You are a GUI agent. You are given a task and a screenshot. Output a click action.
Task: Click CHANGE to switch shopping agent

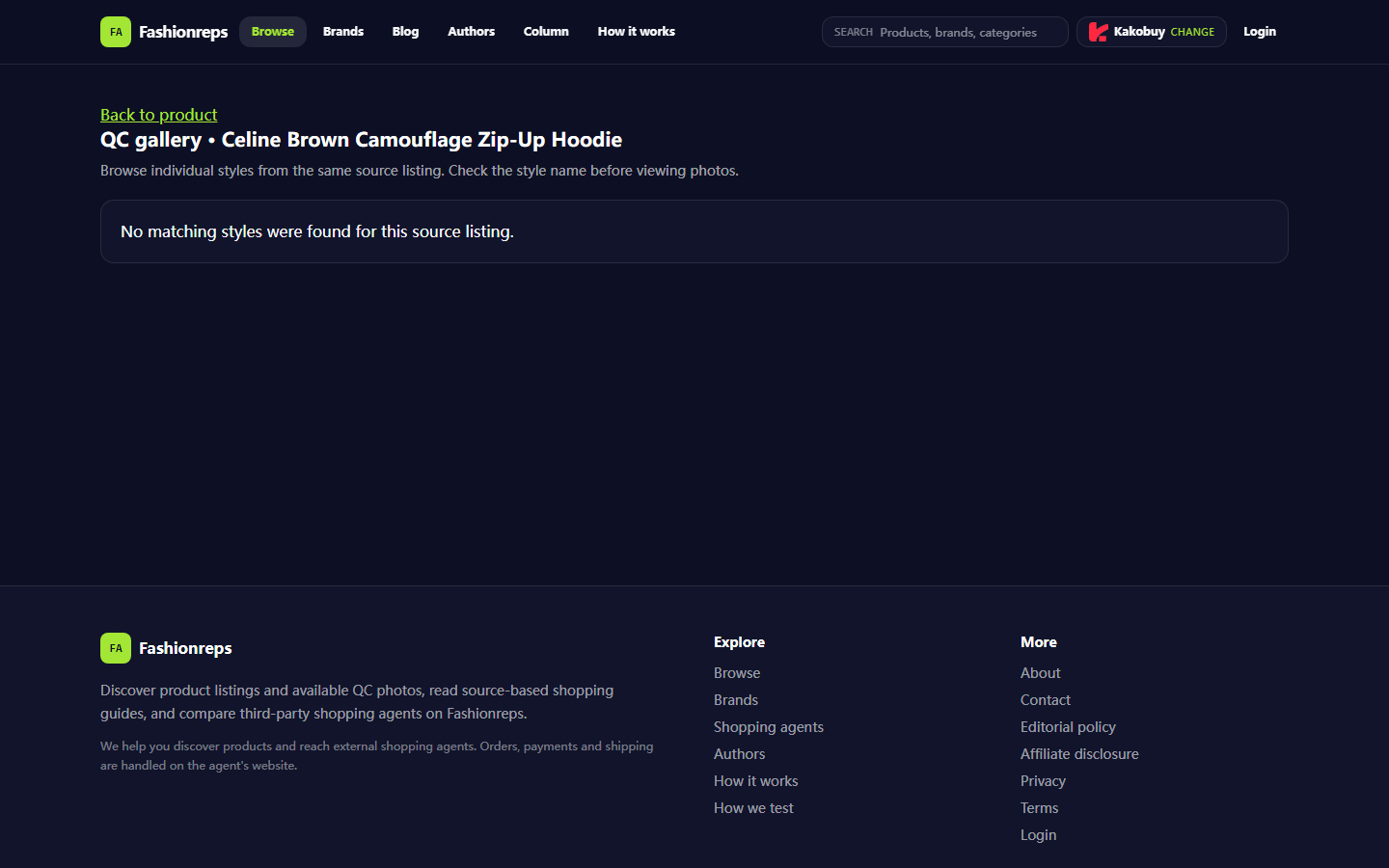(x=1192, y=32)
